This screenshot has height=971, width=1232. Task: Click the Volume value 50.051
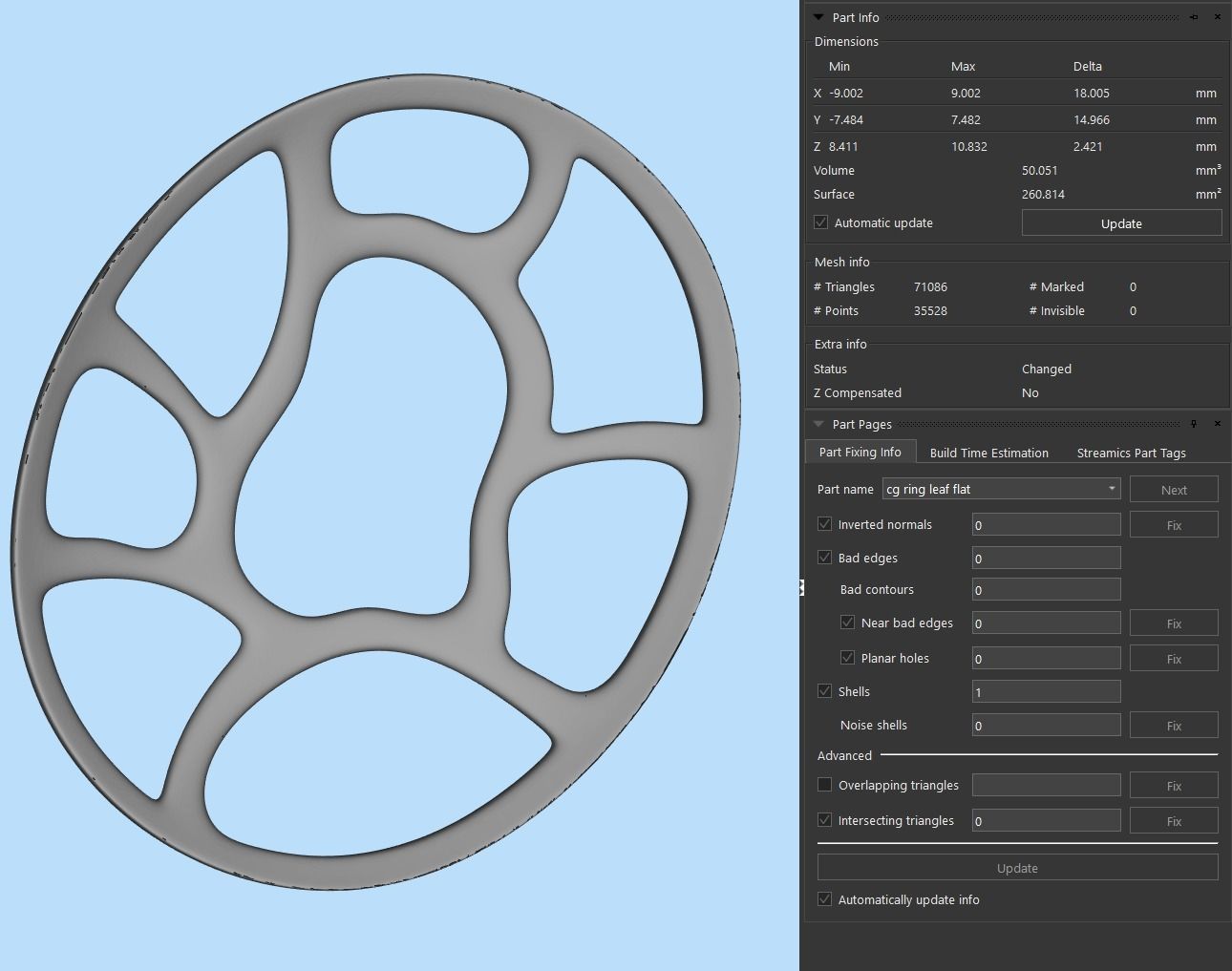(x=1039, y=170)
